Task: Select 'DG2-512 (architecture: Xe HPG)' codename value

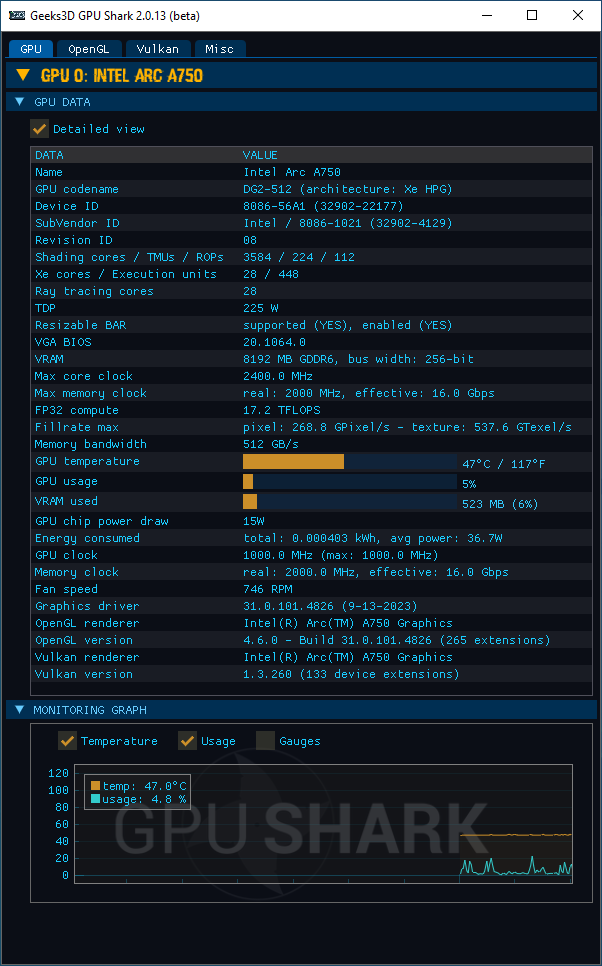Action: [348, 189]
